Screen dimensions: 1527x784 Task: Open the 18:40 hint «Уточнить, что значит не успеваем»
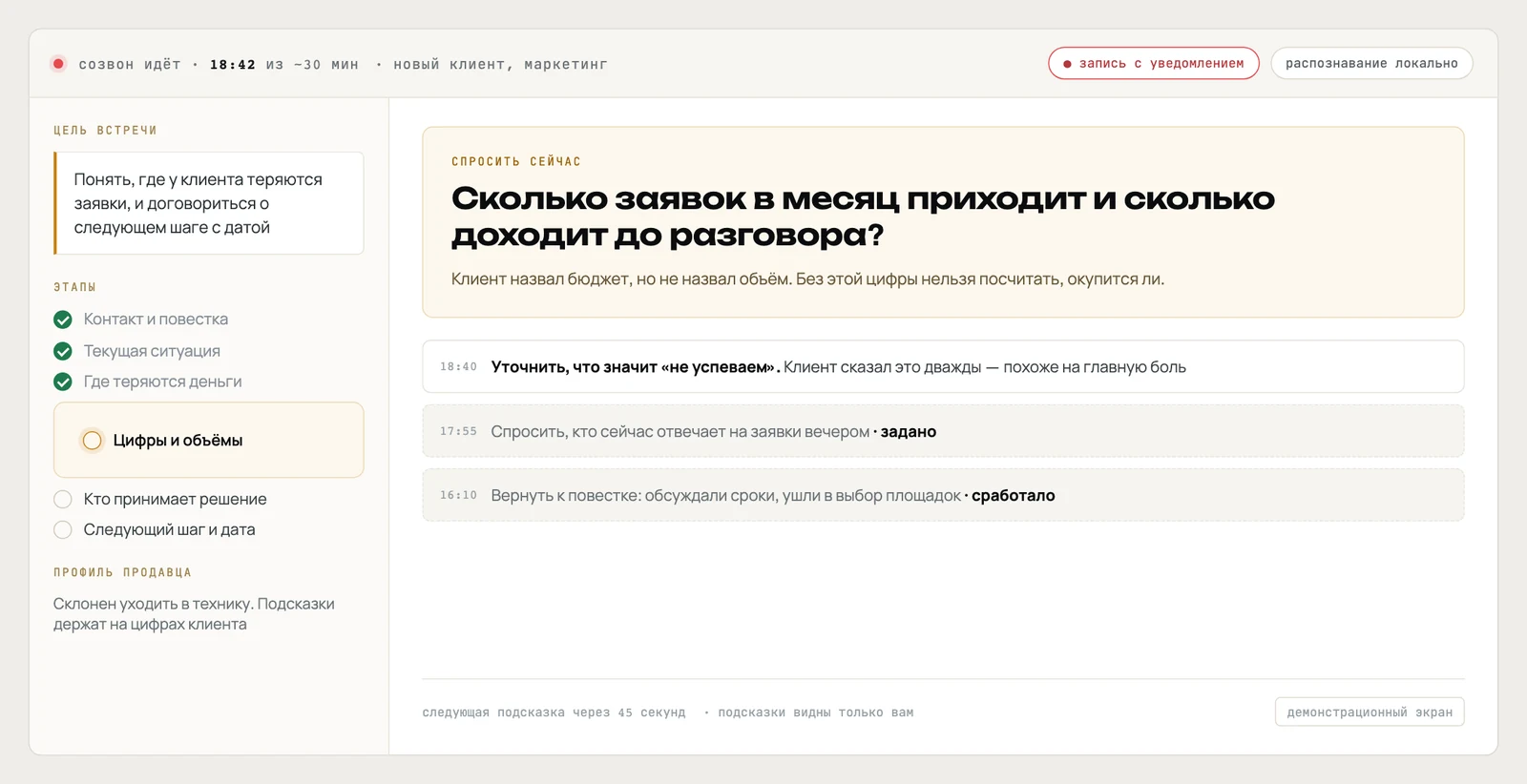pos(943,366)
